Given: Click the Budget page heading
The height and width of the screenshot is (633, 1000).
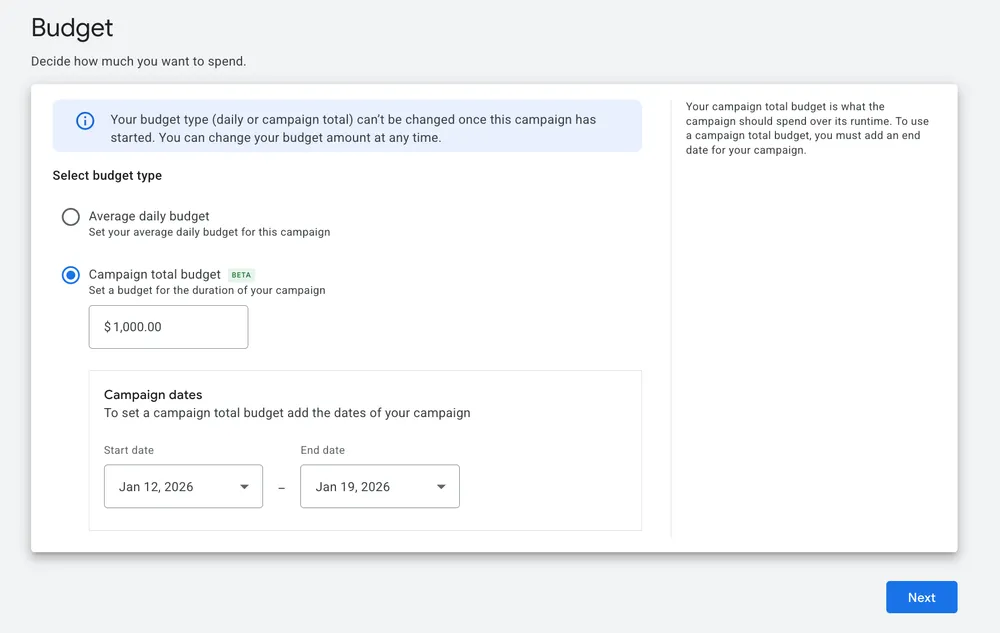Looking at the screenshot, I should pos(71,27).
